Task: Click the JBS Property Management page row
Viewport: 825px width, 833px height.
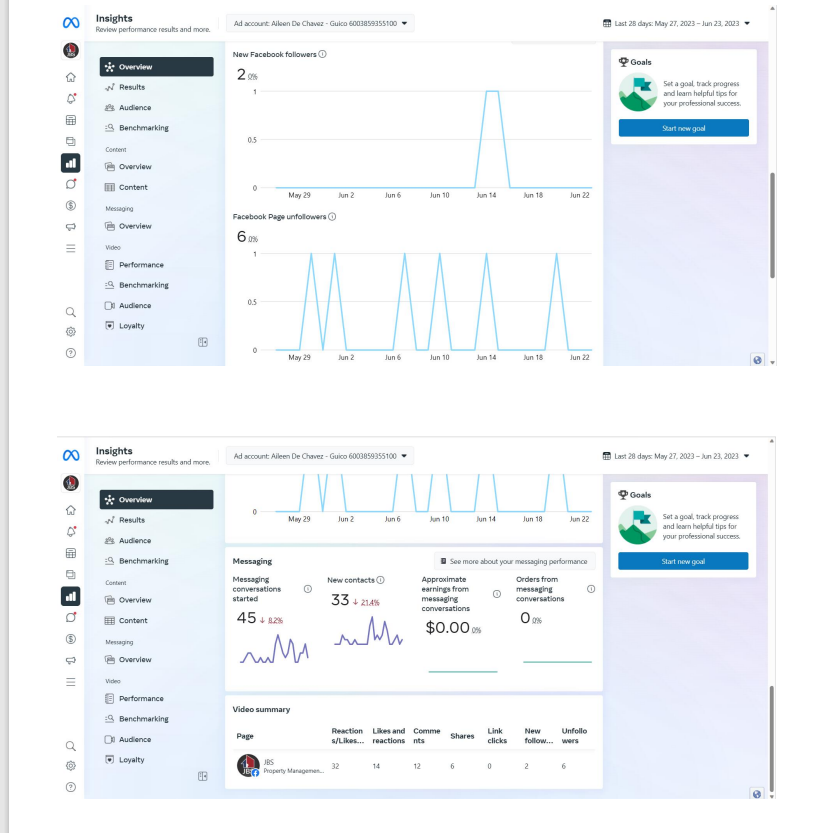Action: coord(413,766)
